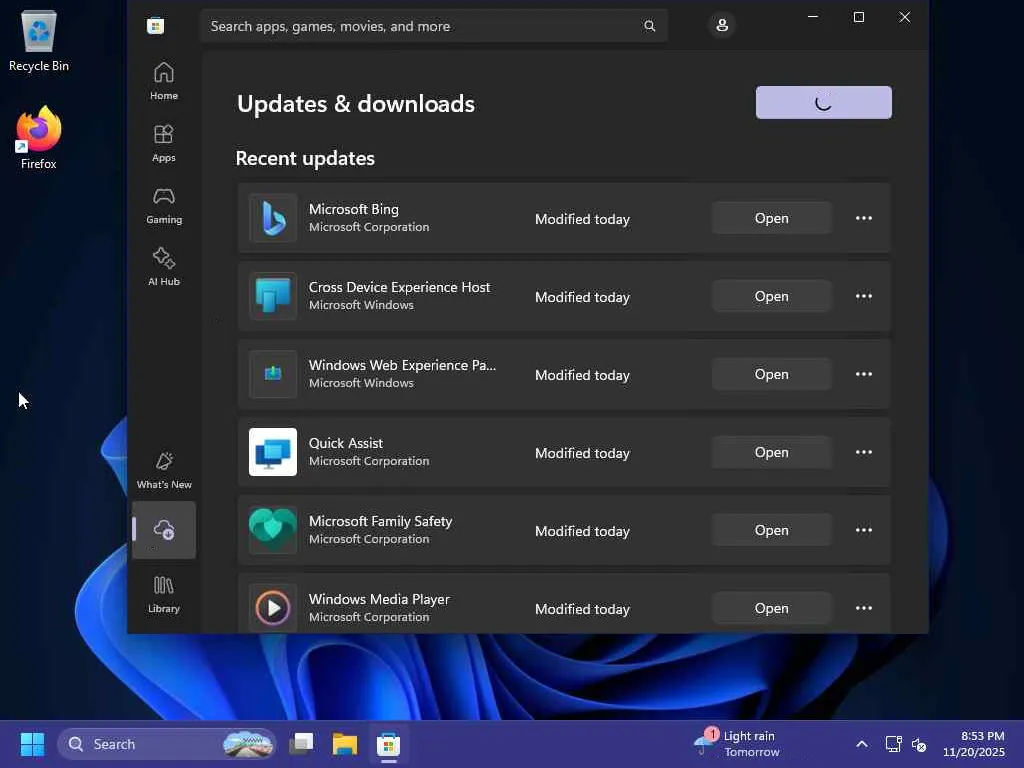Click Open next to Quick Assist
The height and width of the screenshot is (768, 1024).
pos(772,452)
